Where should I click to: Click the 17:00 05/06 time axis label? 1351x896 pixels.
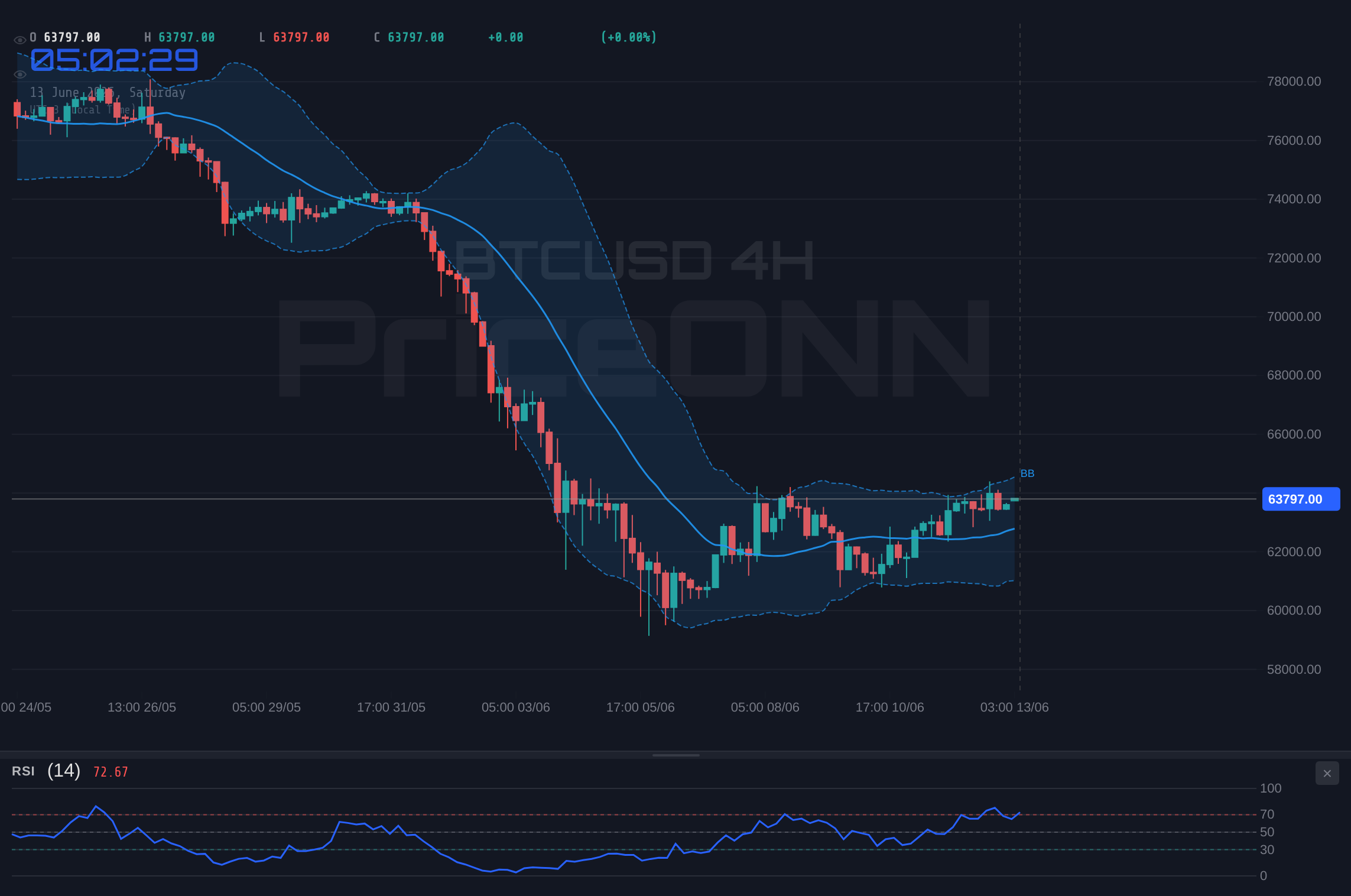641,707
